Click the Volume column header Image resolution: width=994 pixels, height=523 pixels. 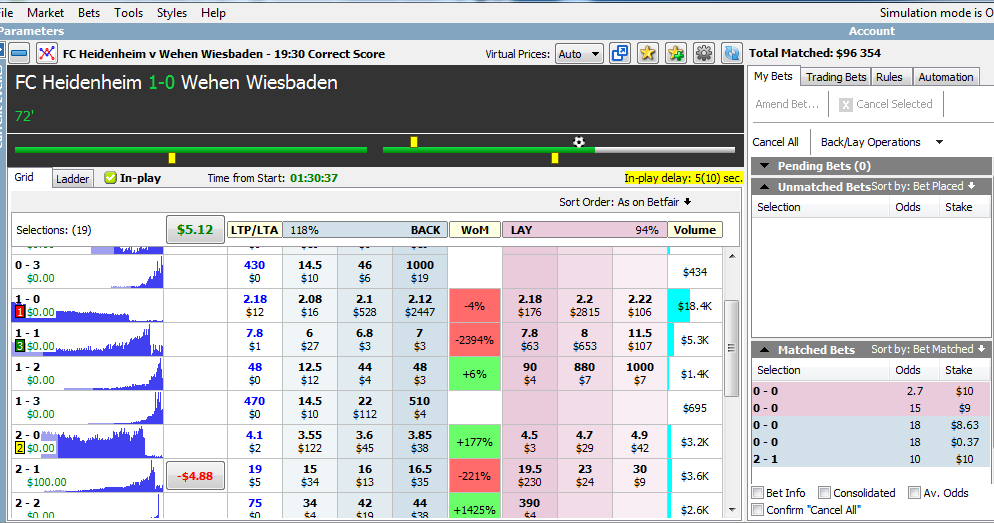coord(695,230)
